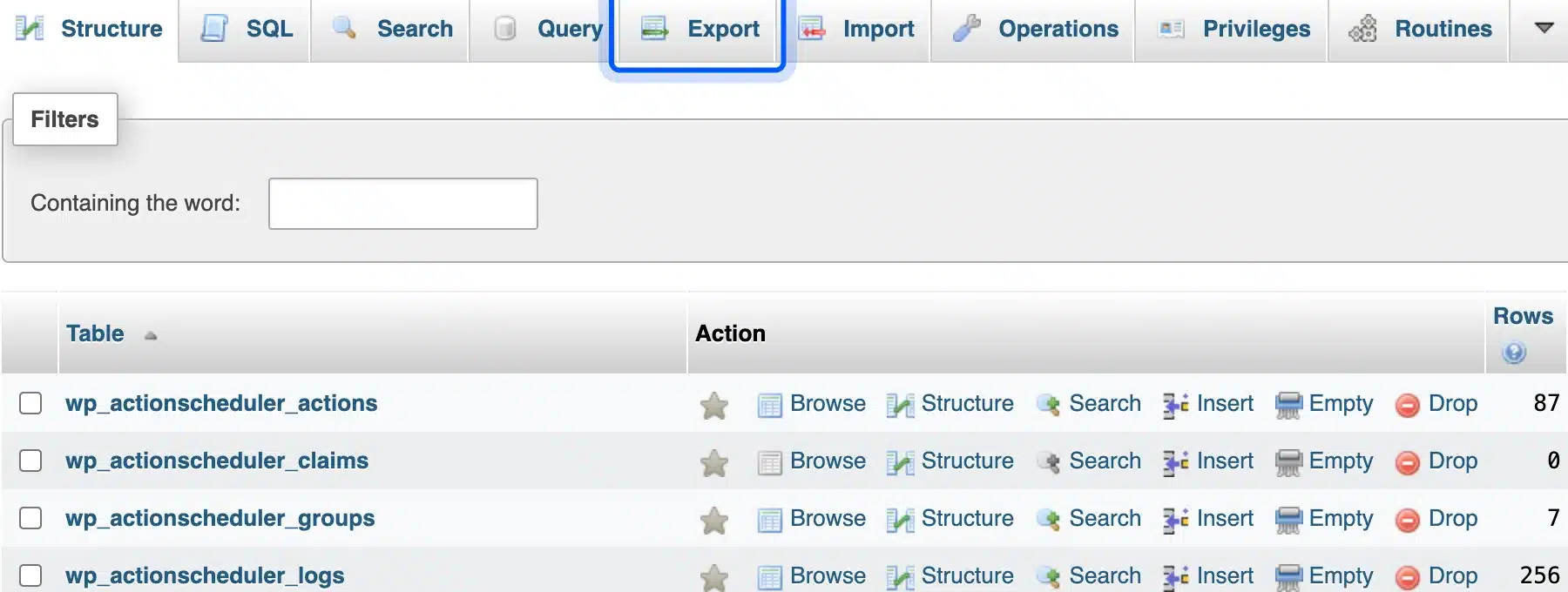Favorite wp_actionscheduler_actions with star icon

click(x=714, y=405)
